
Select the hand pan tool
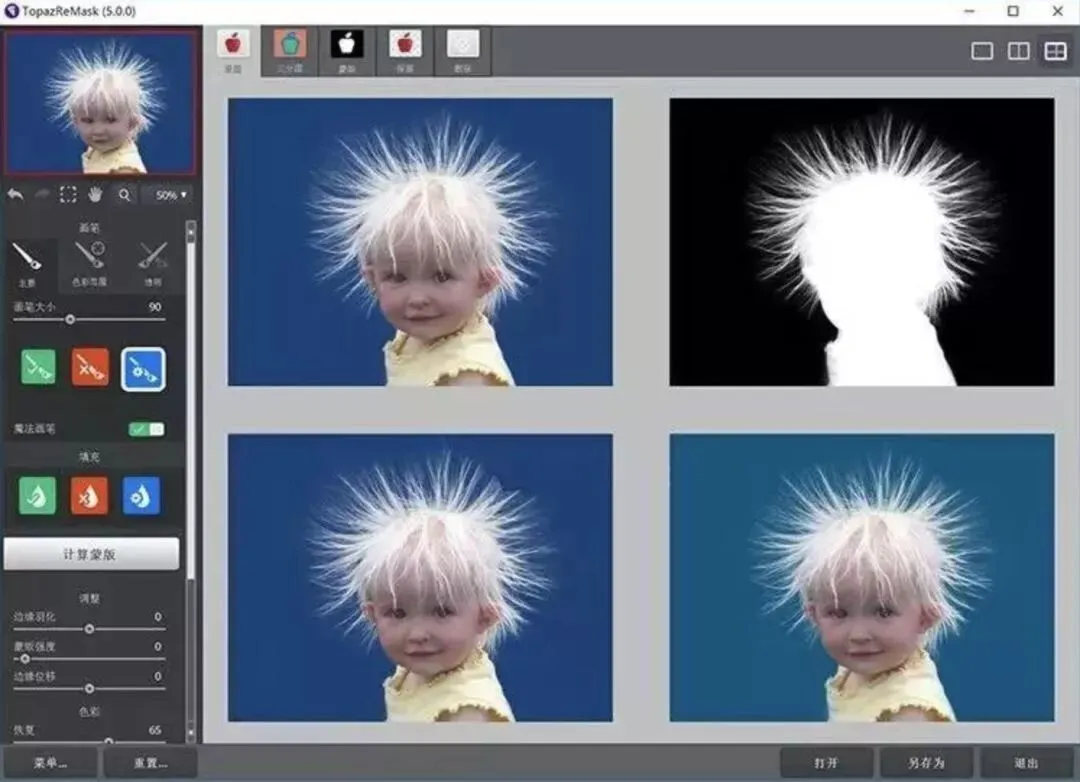96,195
